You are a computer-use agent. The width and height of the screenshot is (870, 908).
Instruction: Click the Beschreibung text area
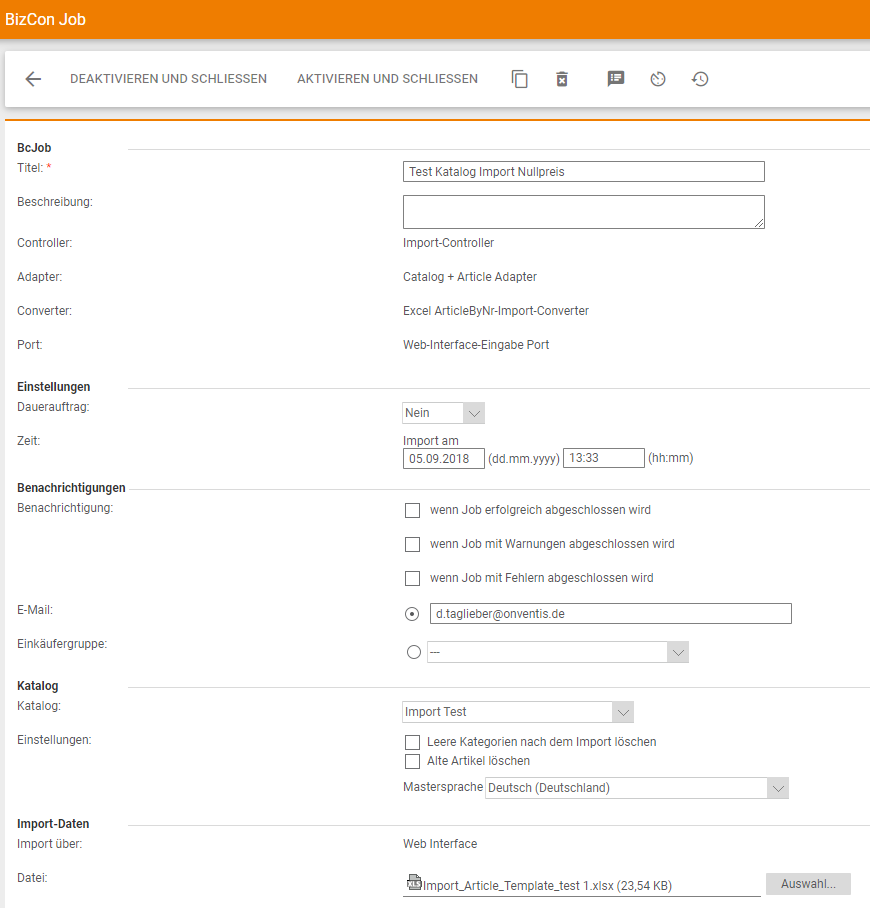click(x=583, y=212)
